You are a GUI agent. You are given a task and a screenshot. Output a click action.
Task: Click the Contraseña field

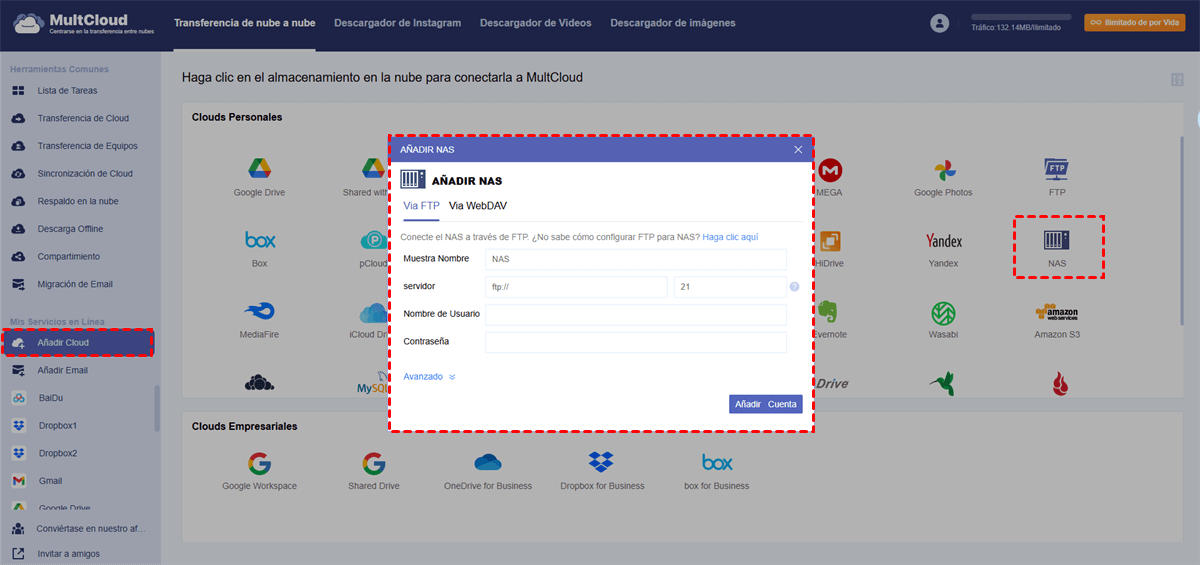tap(636, 343)
